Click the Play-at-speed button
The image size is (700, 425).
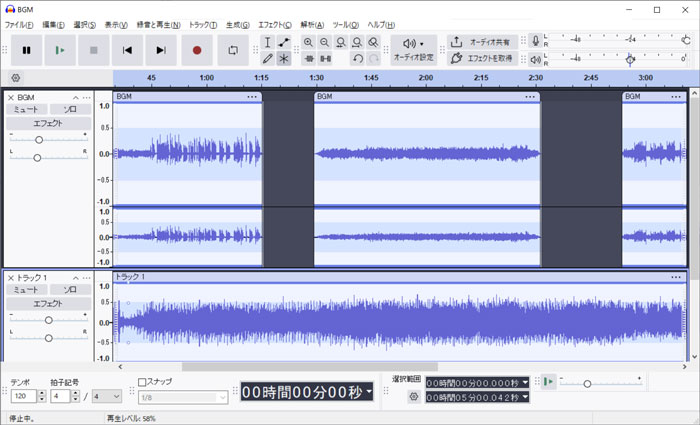[549, 382]
